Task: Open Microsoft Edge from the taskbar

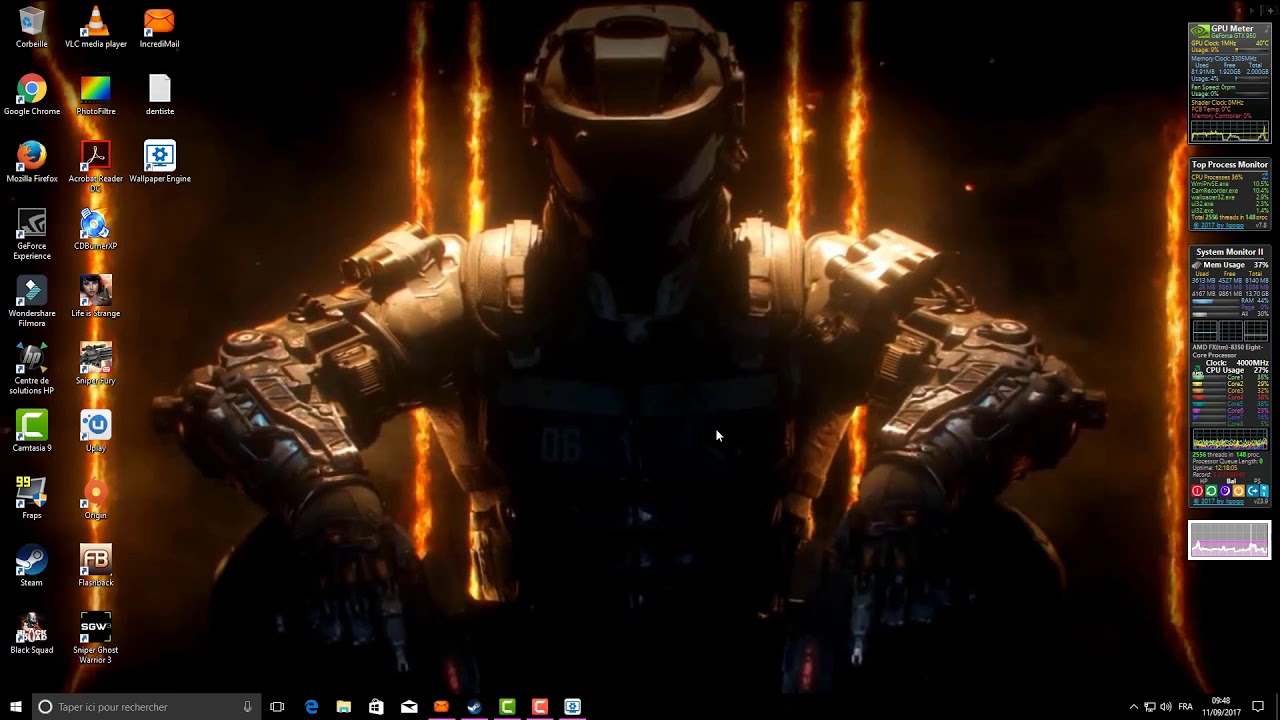Action: tap(311, 707)
